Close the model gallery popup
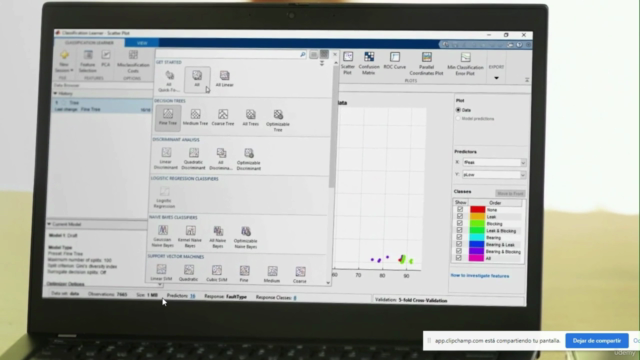 [x=335, y=54]
